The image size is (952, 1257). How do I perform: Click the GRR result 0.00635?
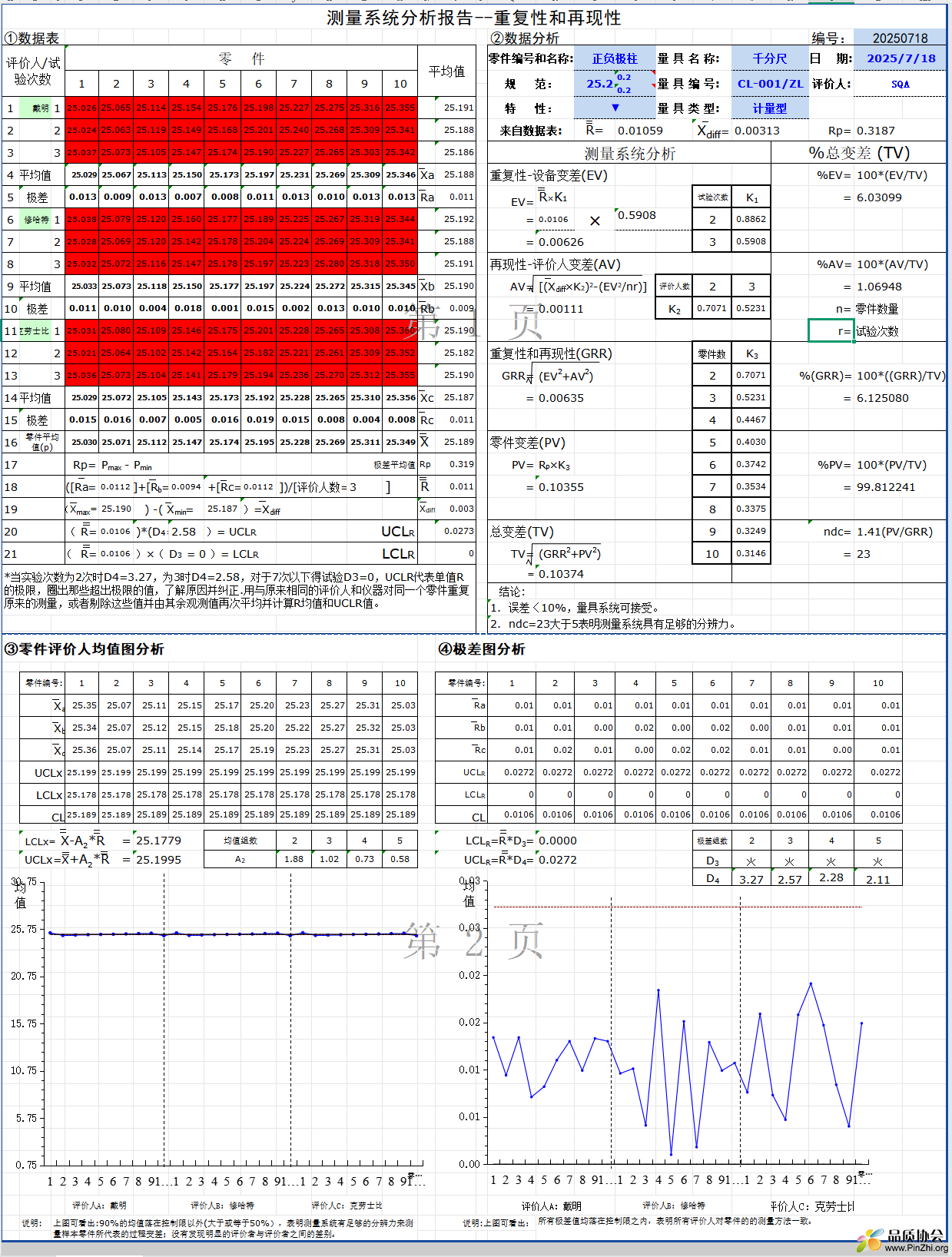pos(561,398)
